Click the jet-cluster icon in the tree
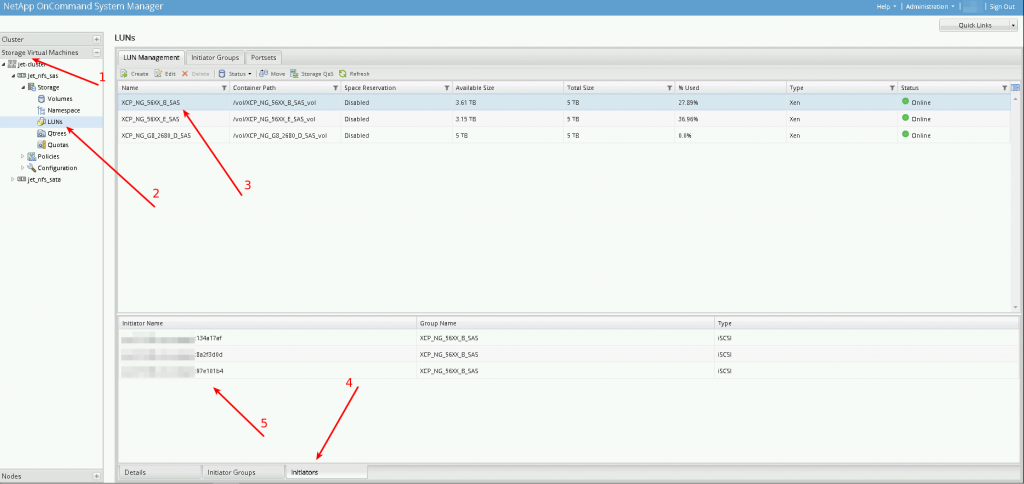Viewport: 1024px width, 484px height. [12, 64]
